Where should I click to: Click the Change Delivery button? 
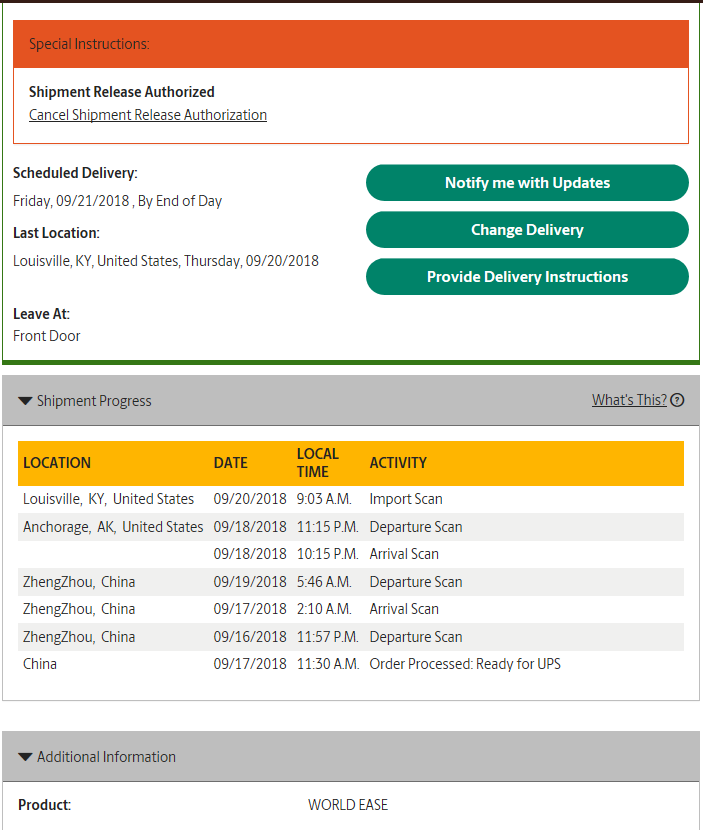[x=527, y=230]
